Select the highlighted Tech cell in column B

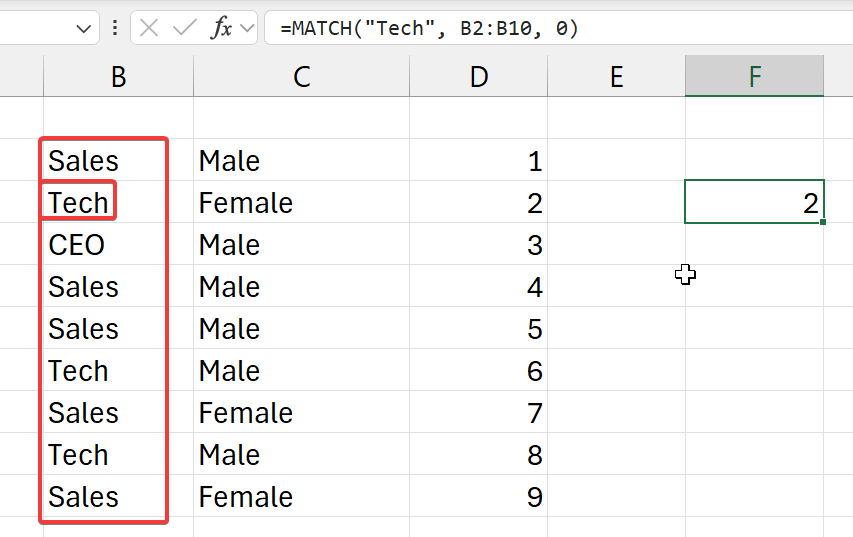coord(80,203)
